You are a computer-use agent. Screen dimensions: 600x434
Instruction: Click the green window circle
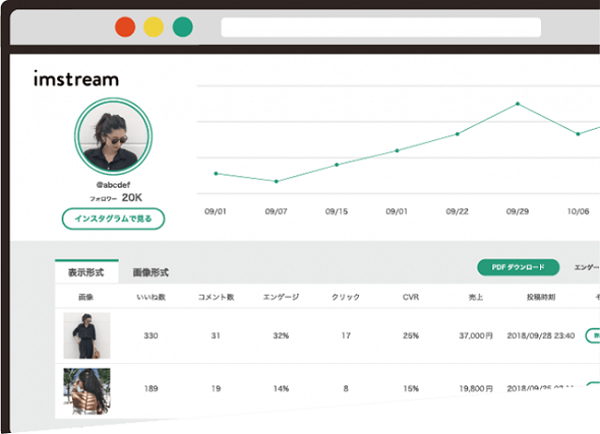coord(183,27)
